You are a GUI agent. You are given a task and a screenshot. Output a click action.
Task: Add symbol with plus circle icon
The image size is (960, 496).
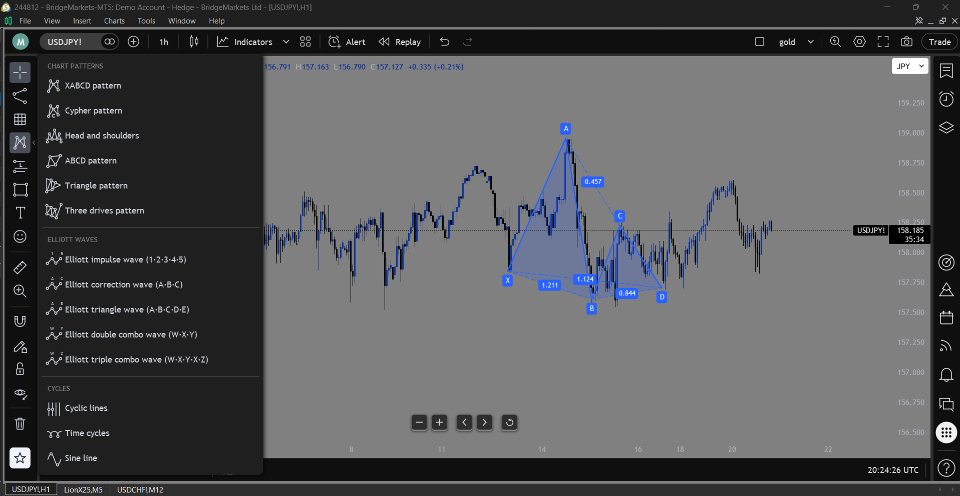[133, 42]
